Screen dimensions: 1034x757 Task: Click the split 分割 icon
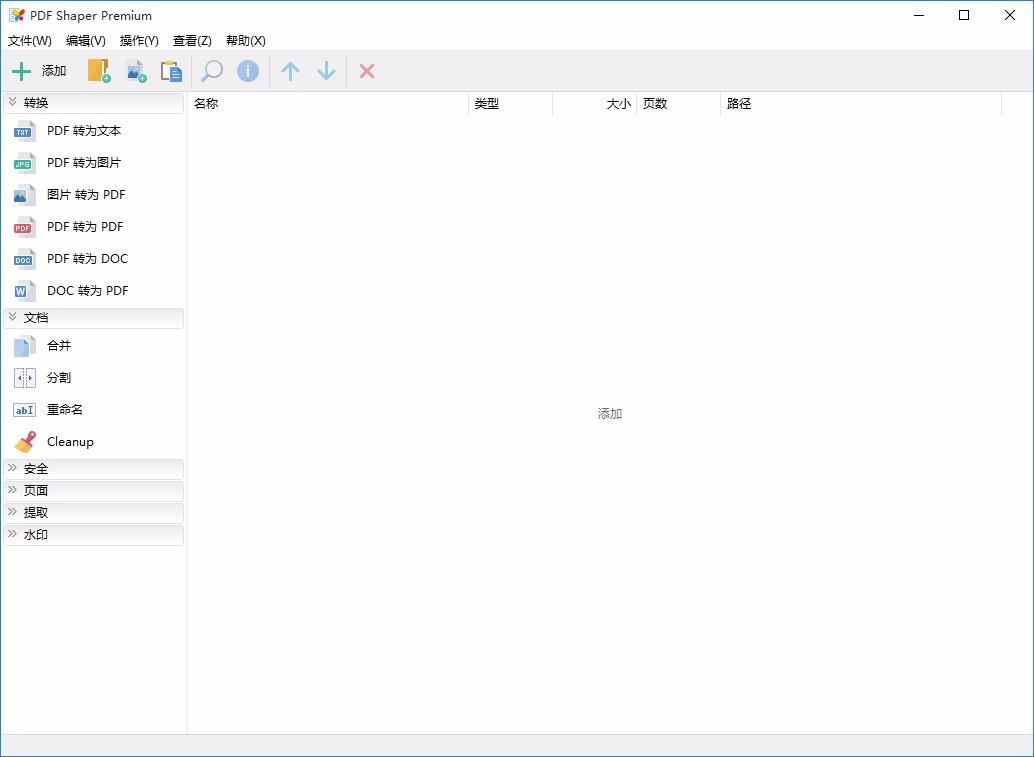24,378
